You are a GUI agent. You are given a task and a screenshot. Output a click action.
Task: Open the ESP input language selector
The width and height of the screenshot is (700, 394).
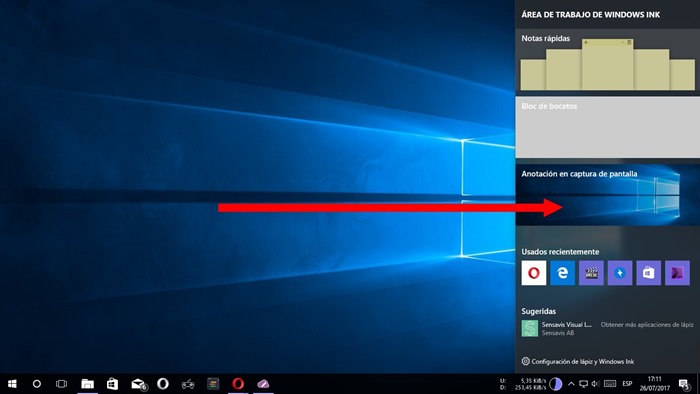tap(627, 384)
